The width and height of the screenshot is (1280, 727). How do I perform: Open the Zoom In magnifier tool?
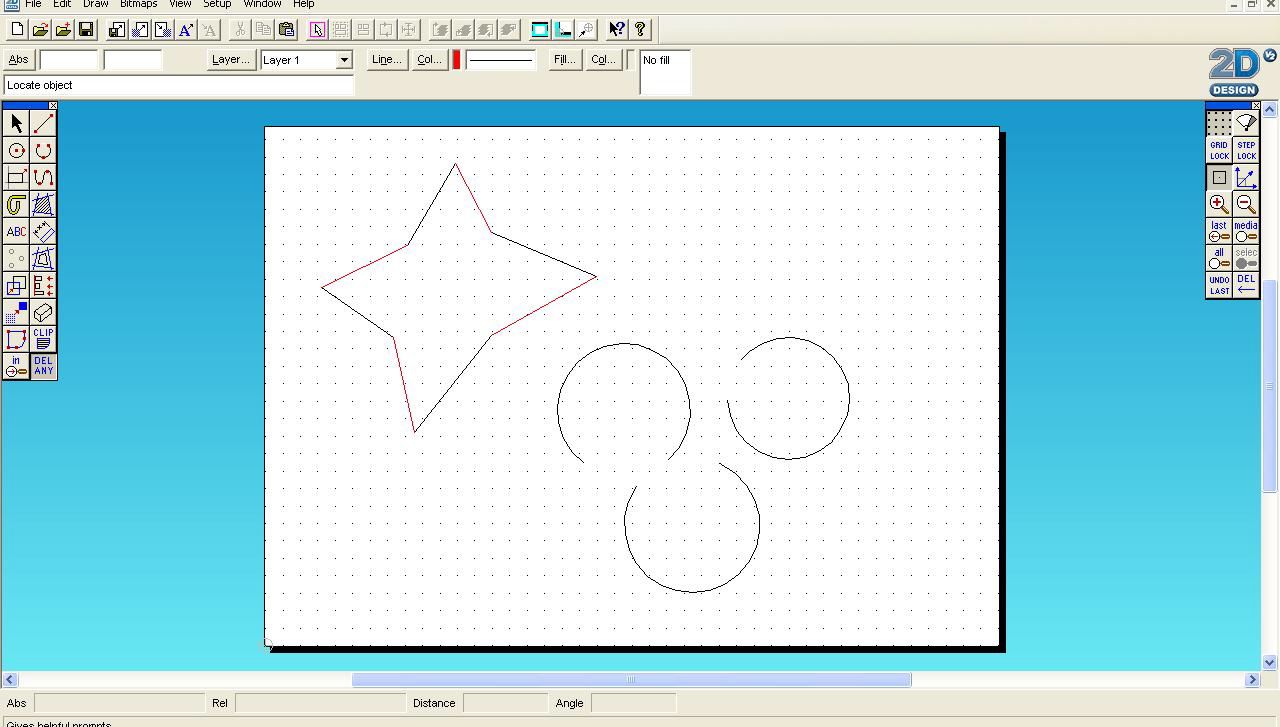1218,204
